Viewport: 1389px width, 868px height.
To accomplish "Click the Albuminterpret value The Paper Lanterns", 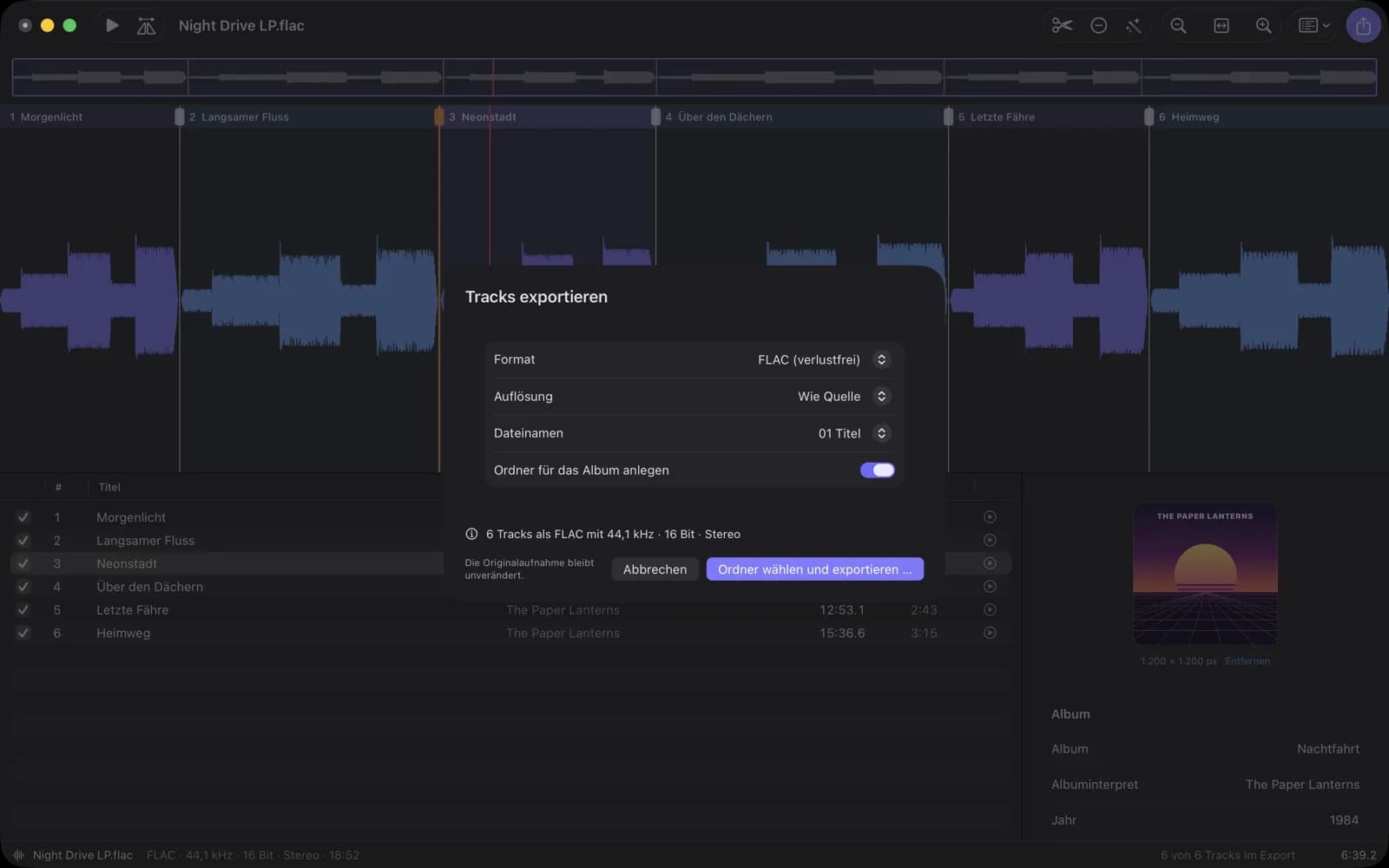I will pyautogui.click(x=1302, y=785).
